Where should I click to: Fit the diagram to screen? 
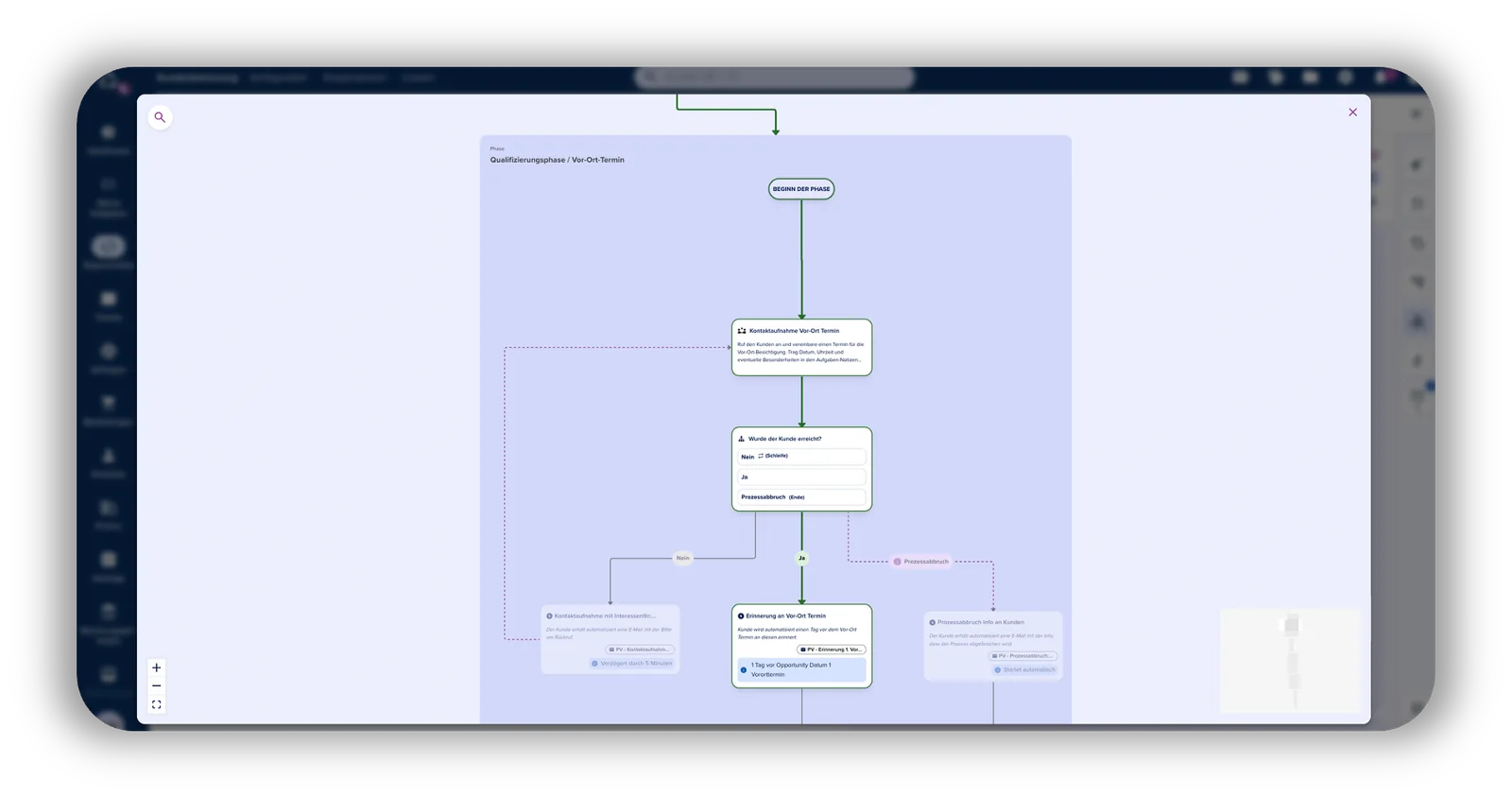(x=157, y=705)
